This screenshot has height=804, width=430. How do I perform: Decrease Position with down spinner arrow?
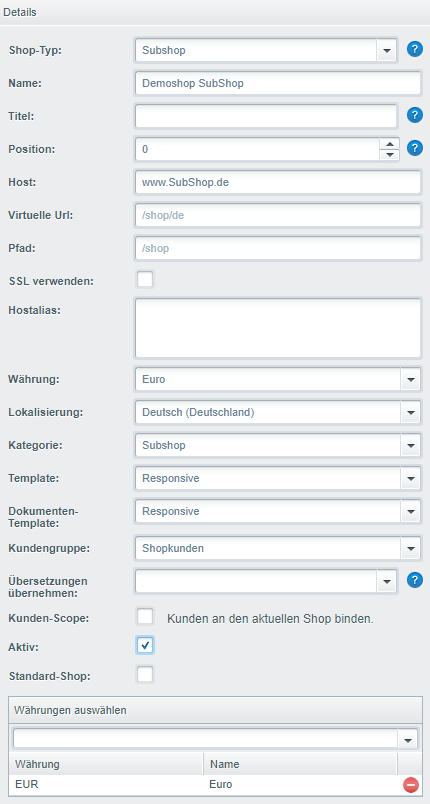coord(390,154)
